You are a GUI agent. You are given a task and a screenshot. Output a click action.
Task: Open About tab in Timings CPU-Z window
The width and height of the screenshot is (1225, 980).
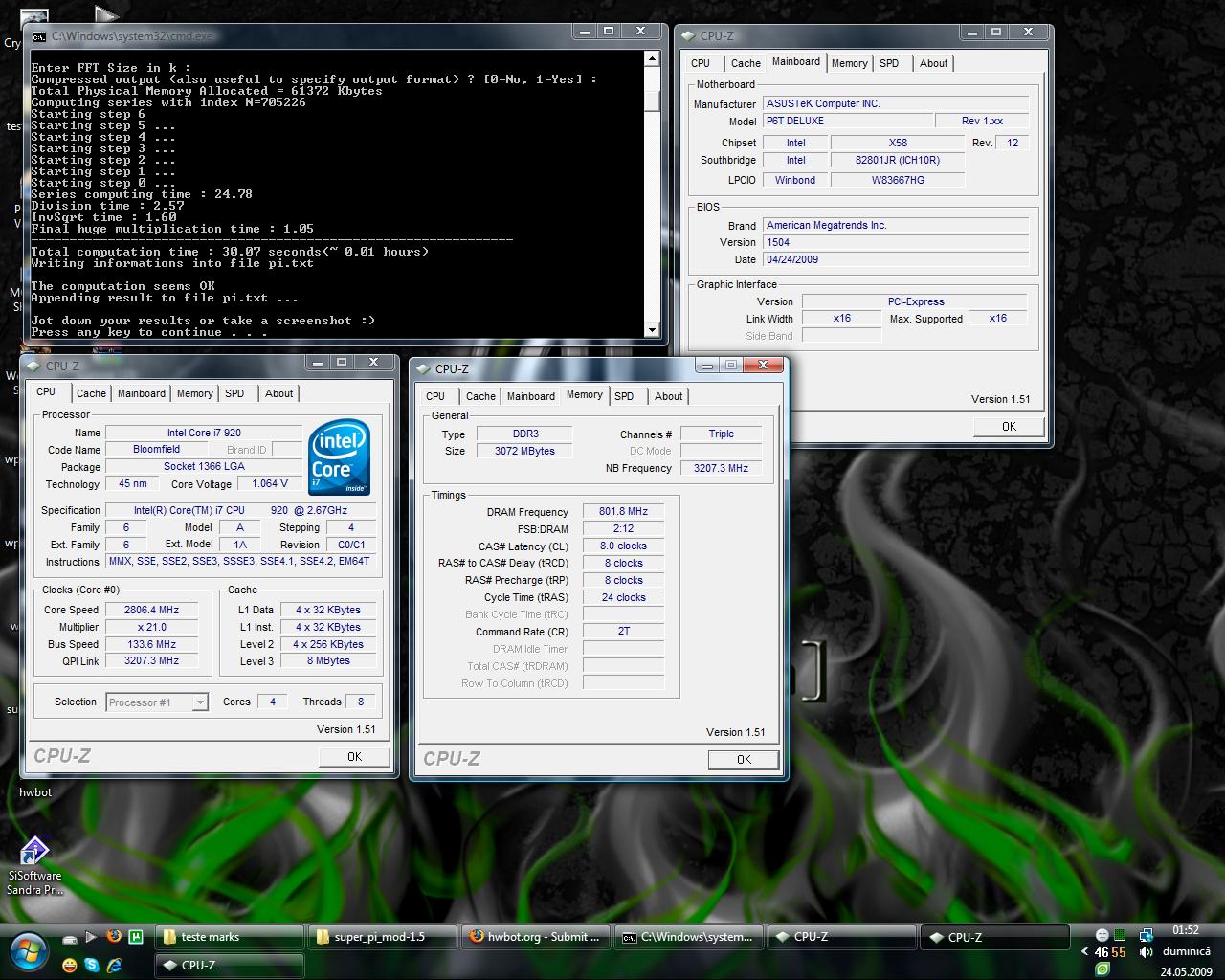[669, 396]
